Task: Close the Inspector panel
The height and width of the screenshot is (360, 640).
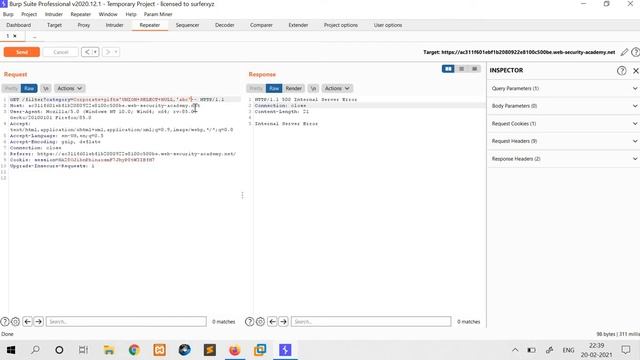Action: [636, 71]
